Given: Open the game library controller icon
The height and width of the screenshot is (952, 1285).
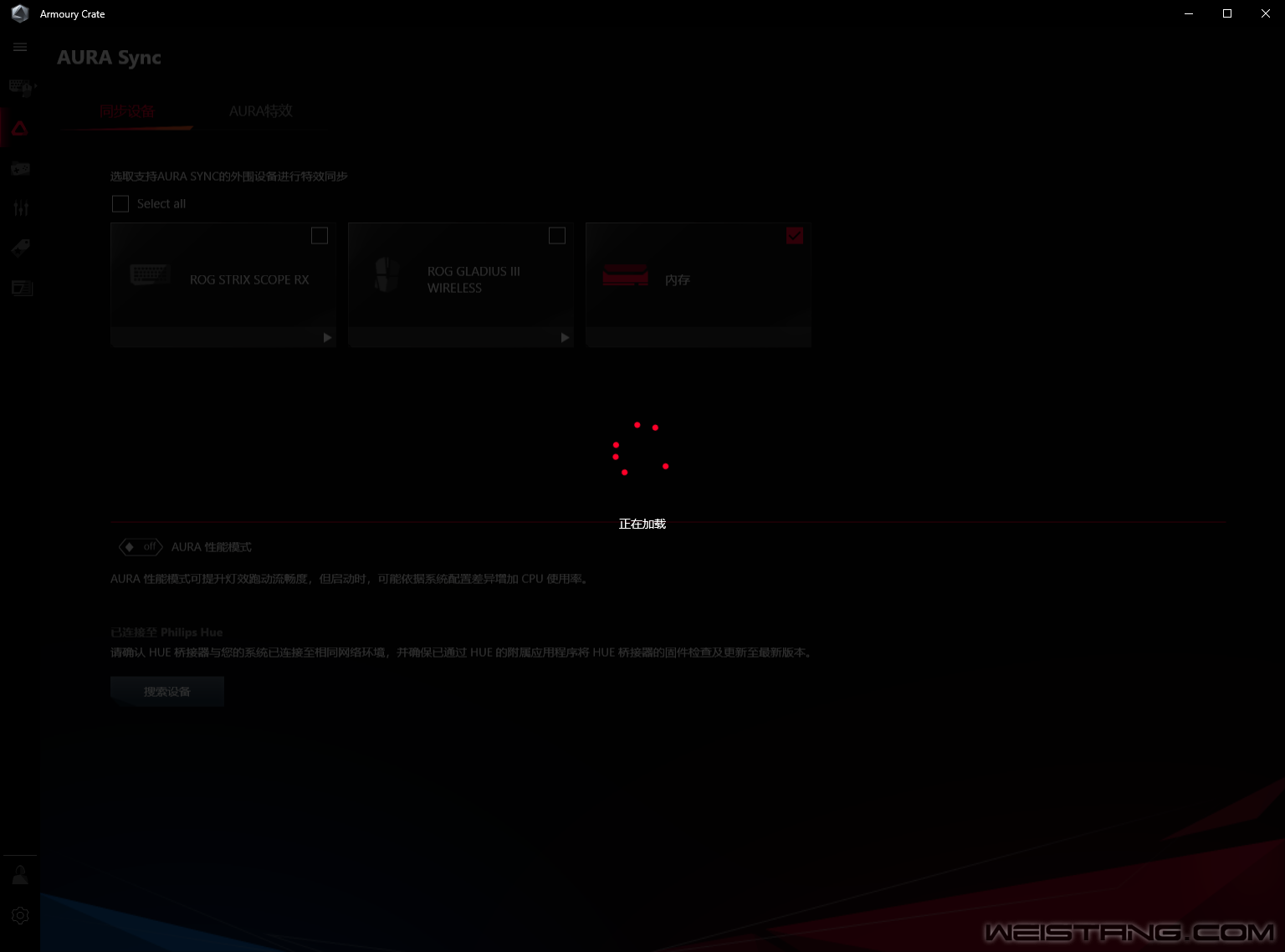Looking at the screenshot, I should pos(21,169).
